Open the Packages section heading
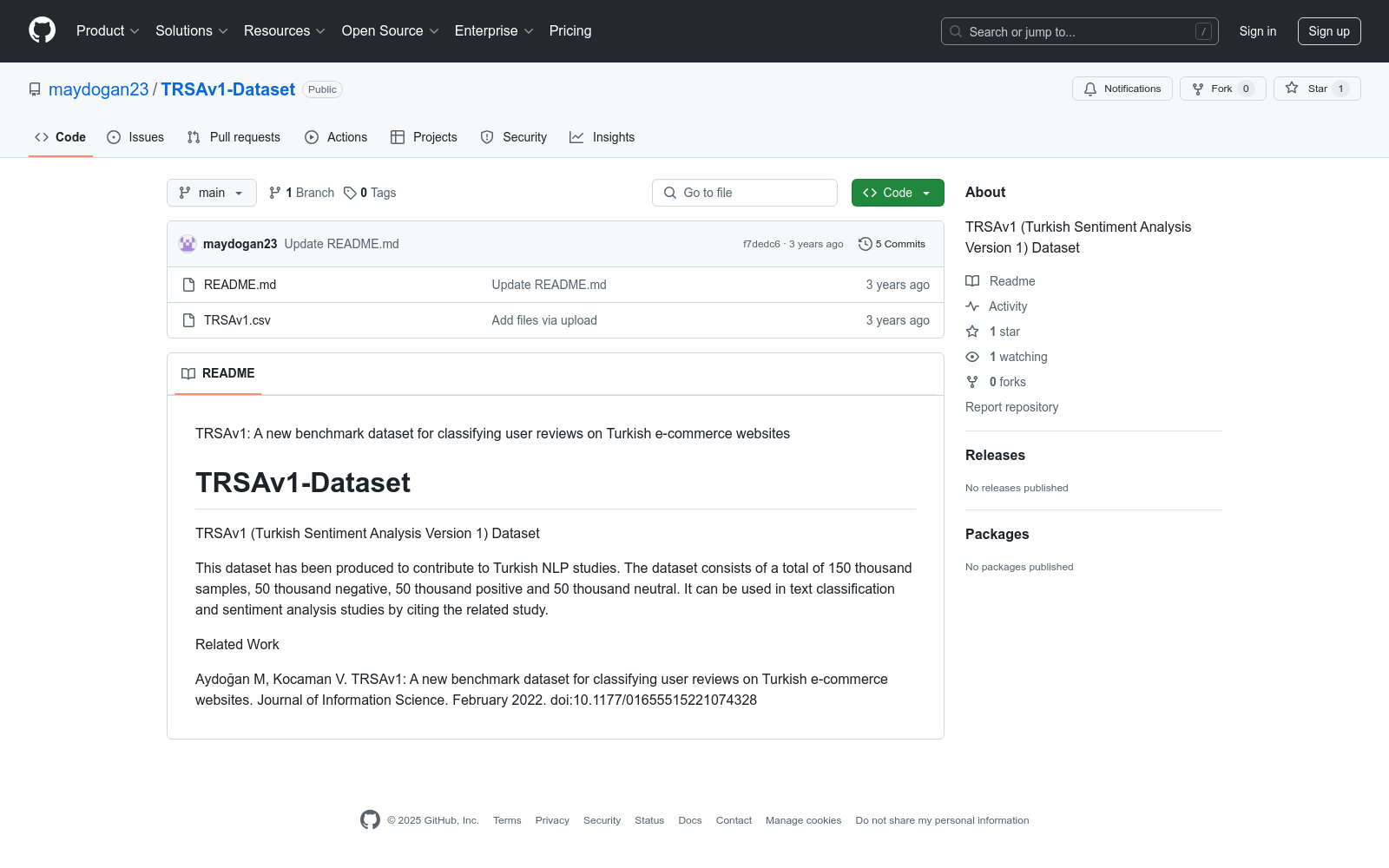This screenshot has height=868, width=1389. point(997,534)
